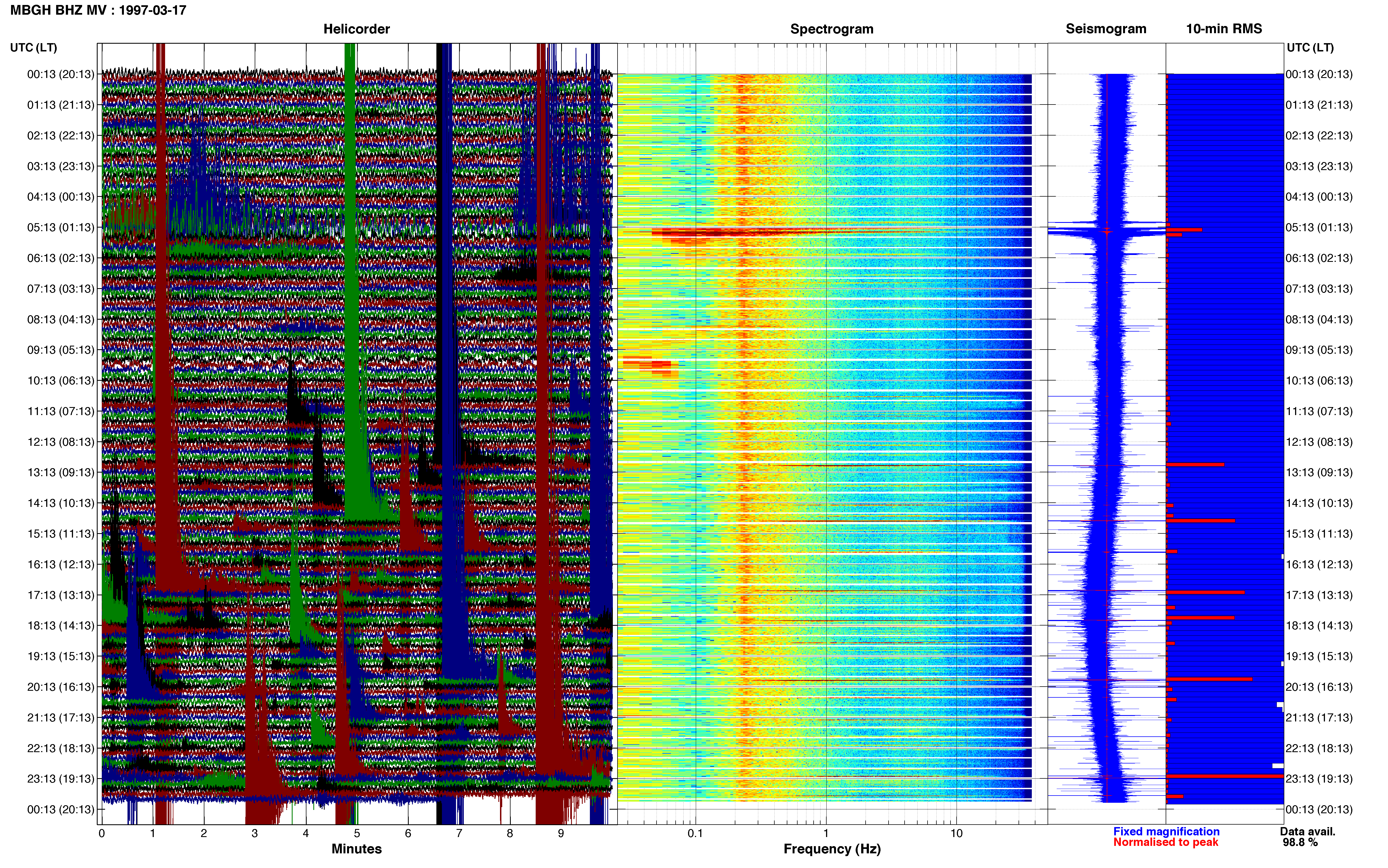Click the "0.1" tick on the frequency axis
This screenshot has width=1388, height=868.
[695, 833]
